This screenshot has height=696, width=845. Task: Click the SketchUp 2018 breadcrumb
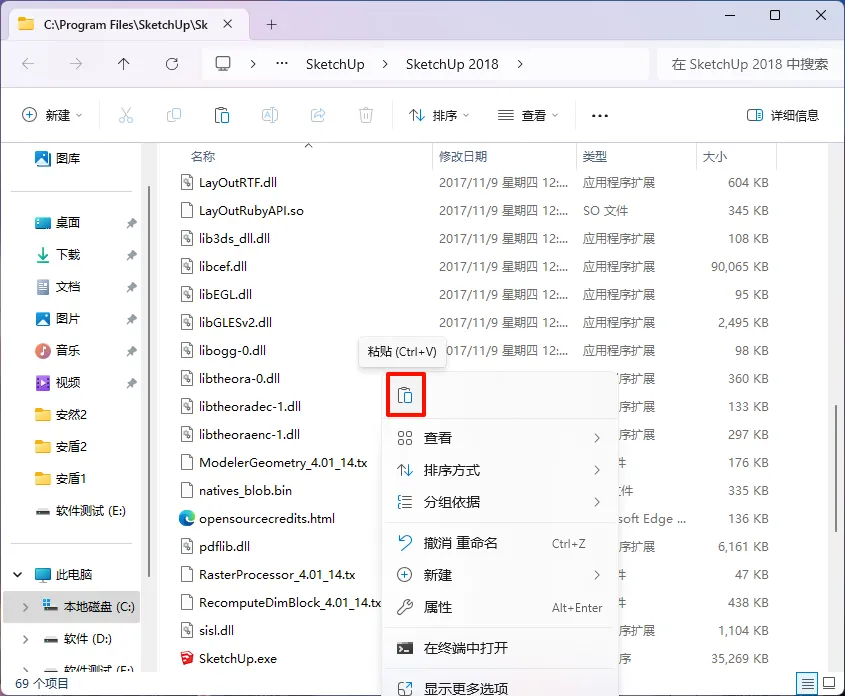pyautogui.click(x=452, y=64)
